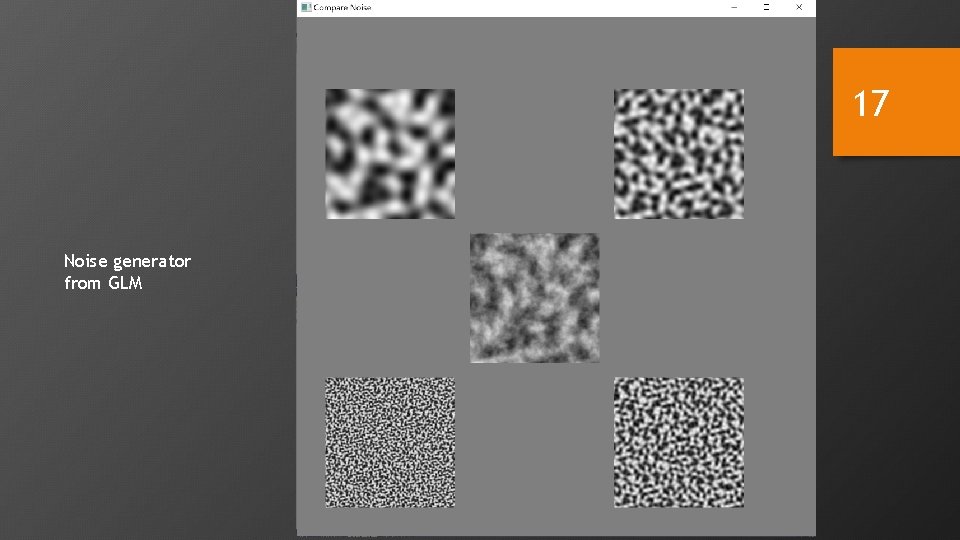Select the bottom-left finest-grain noise texture
The height and width of the screenshot is (540, 960).
390,443
